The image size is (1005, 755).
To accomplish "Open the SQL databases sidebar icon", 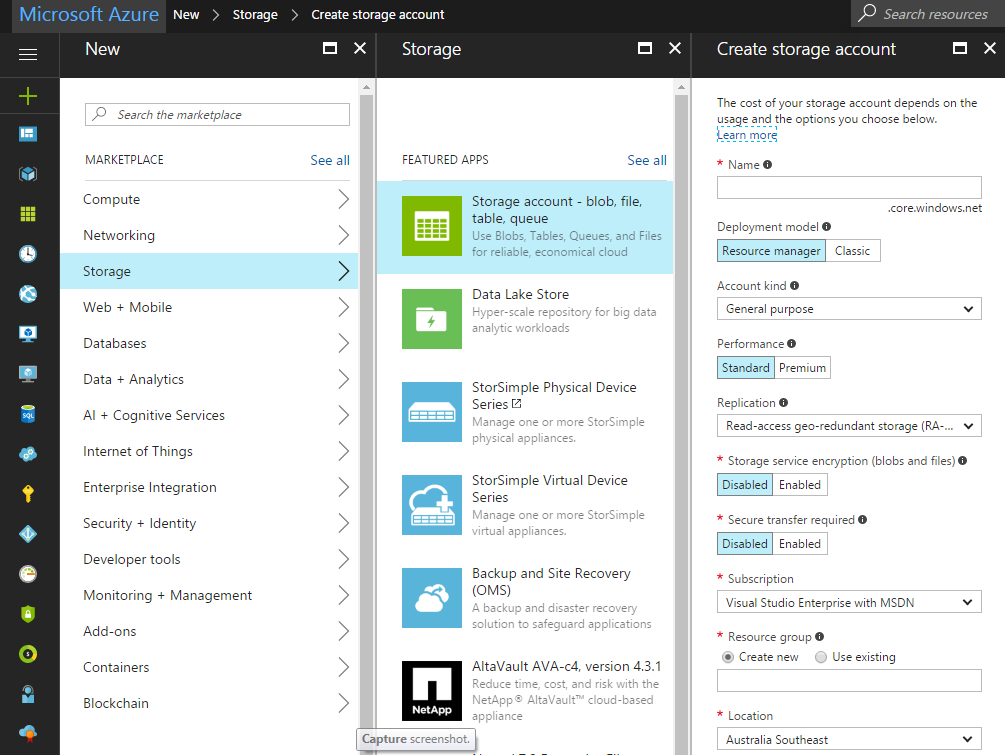I will pyautogui.click(x=28, y=414).
